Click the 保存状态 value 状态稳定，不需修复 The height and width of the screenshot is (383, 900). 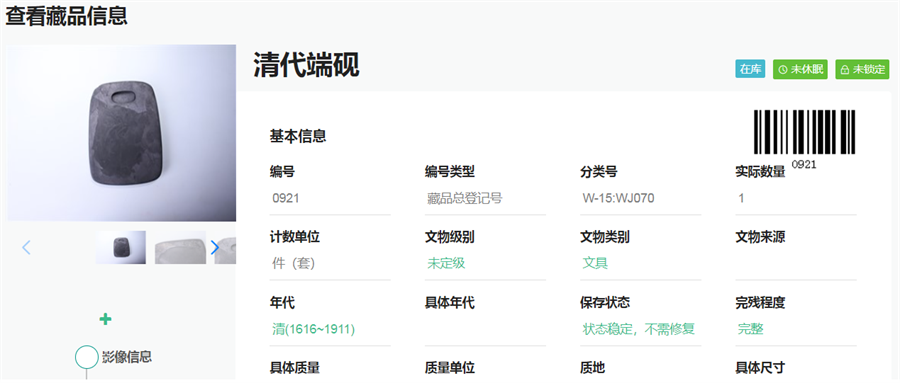pyautogui.click(x=639, y=329)
